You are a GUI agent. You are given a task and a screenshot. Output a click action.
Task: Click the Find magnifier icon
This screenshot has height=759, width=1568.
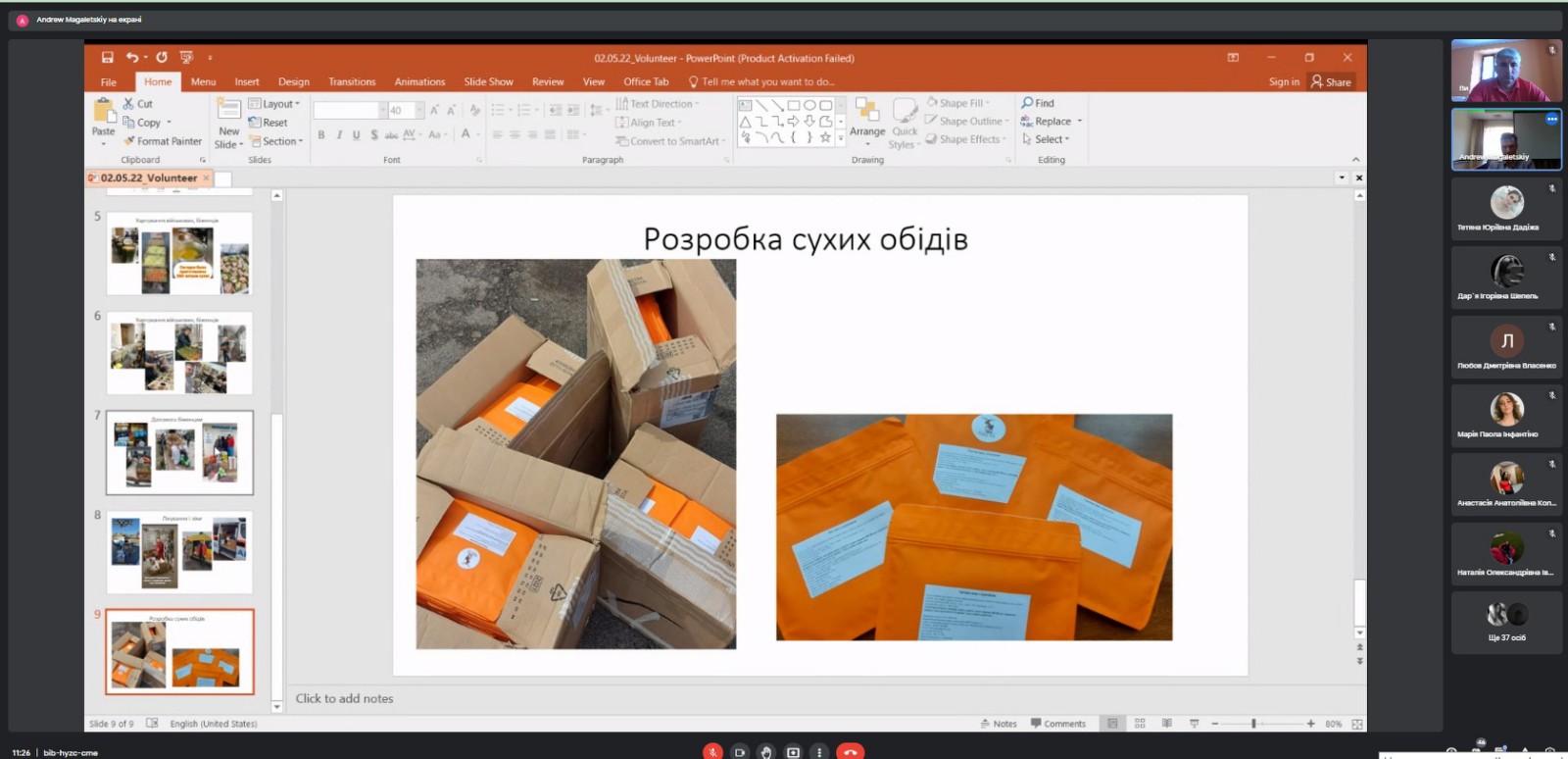1027,103
